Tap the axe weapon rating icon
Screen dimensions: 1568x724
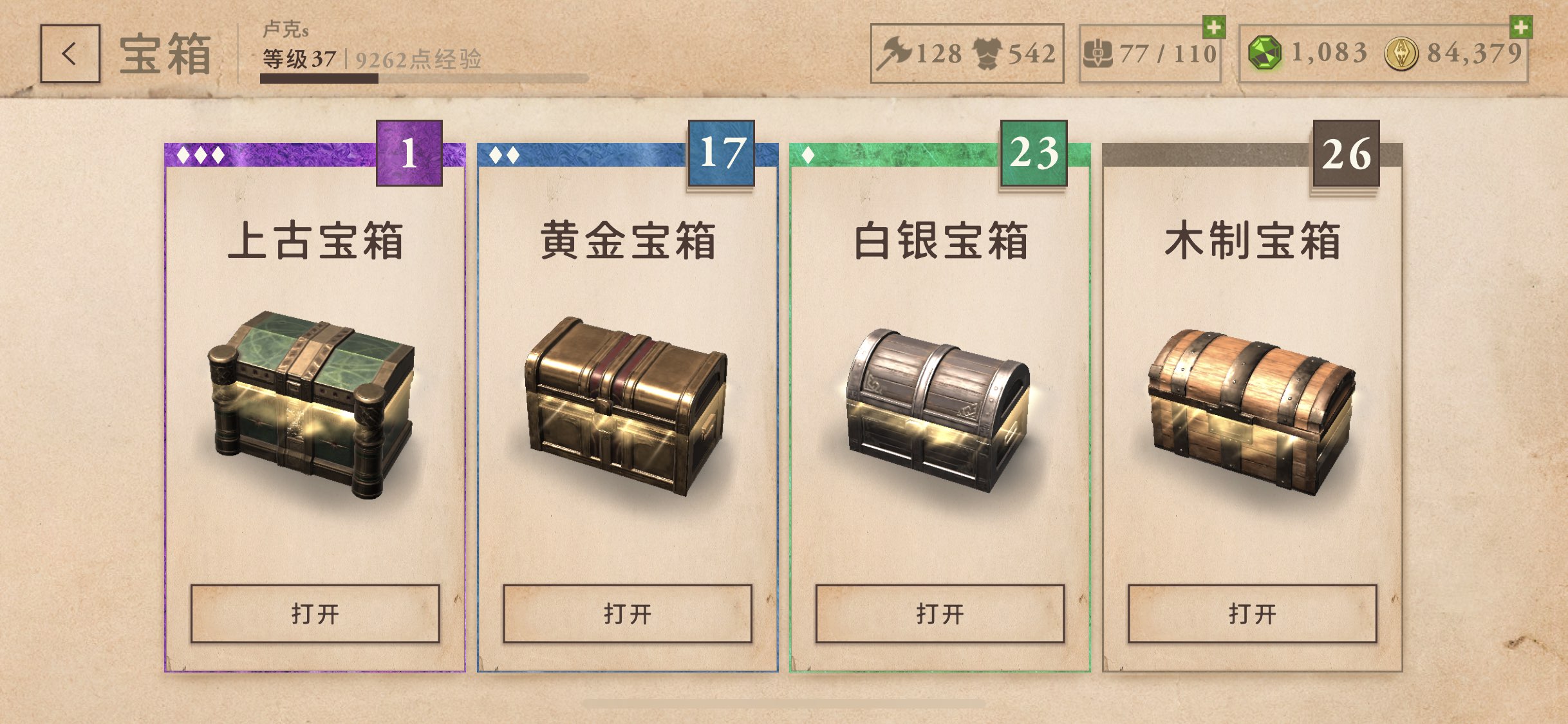click(x=895, y=53)
